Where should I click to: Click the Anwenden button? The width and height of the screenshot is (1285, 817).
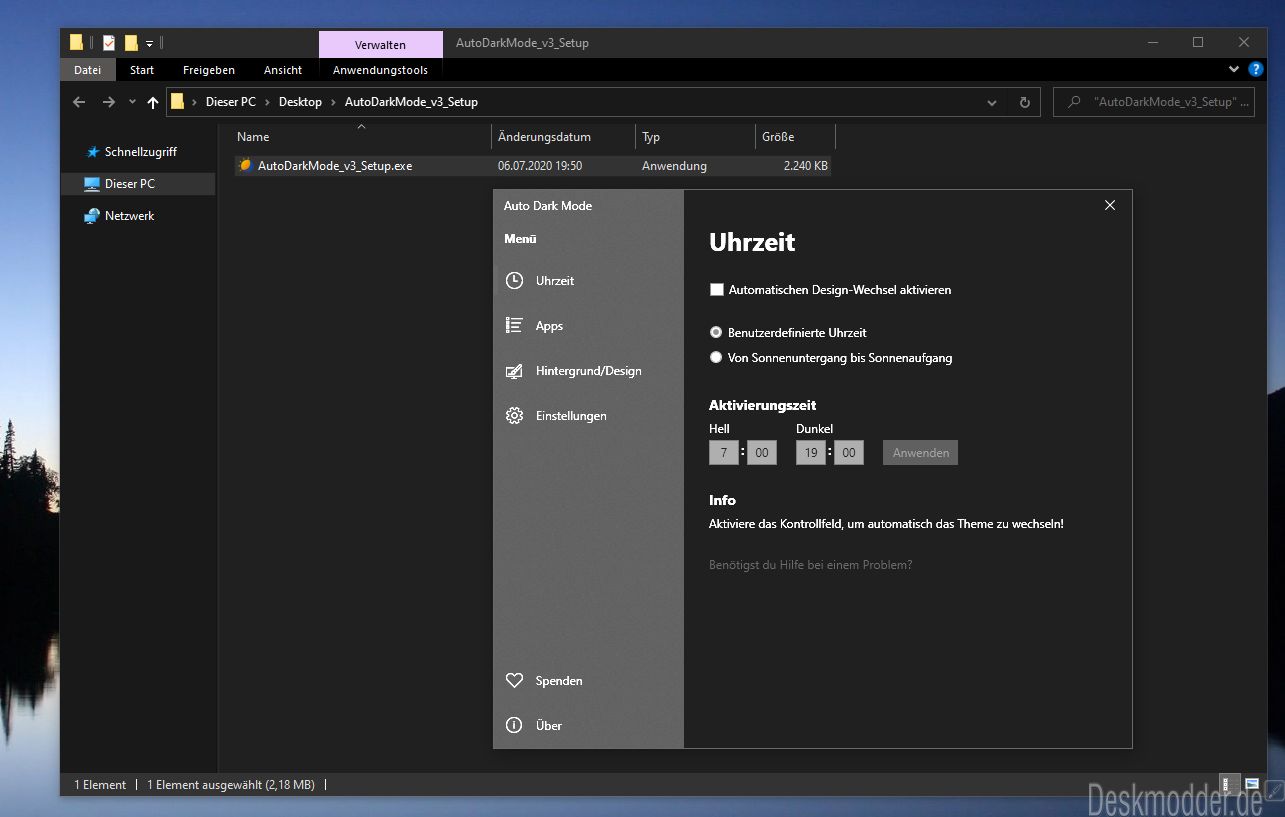coord(920,453)
